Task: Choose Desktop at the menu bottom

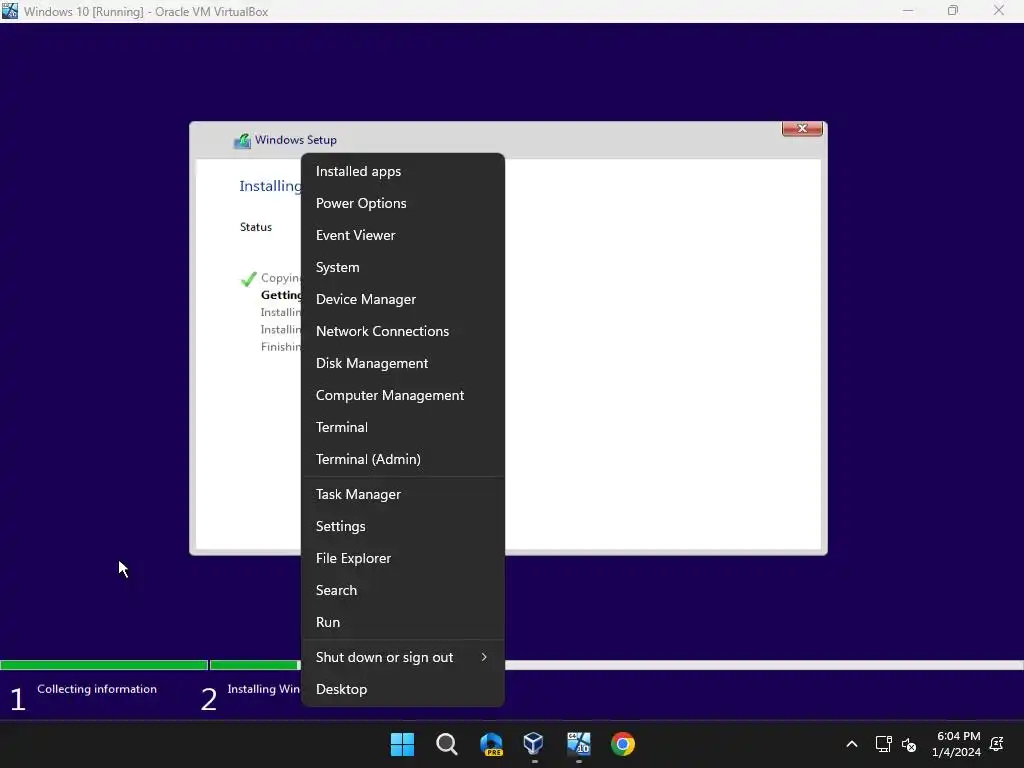Action: coord(403,690)
